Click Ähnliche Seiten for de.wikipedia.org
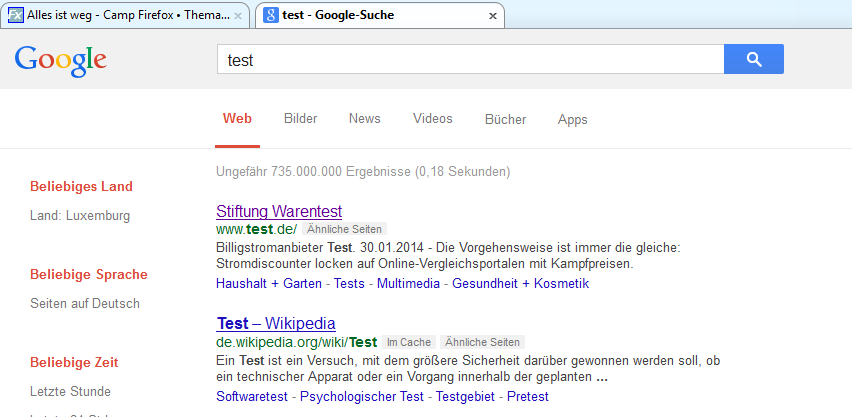852x417 pixels. pyautogui.click(x=483, y=343)
